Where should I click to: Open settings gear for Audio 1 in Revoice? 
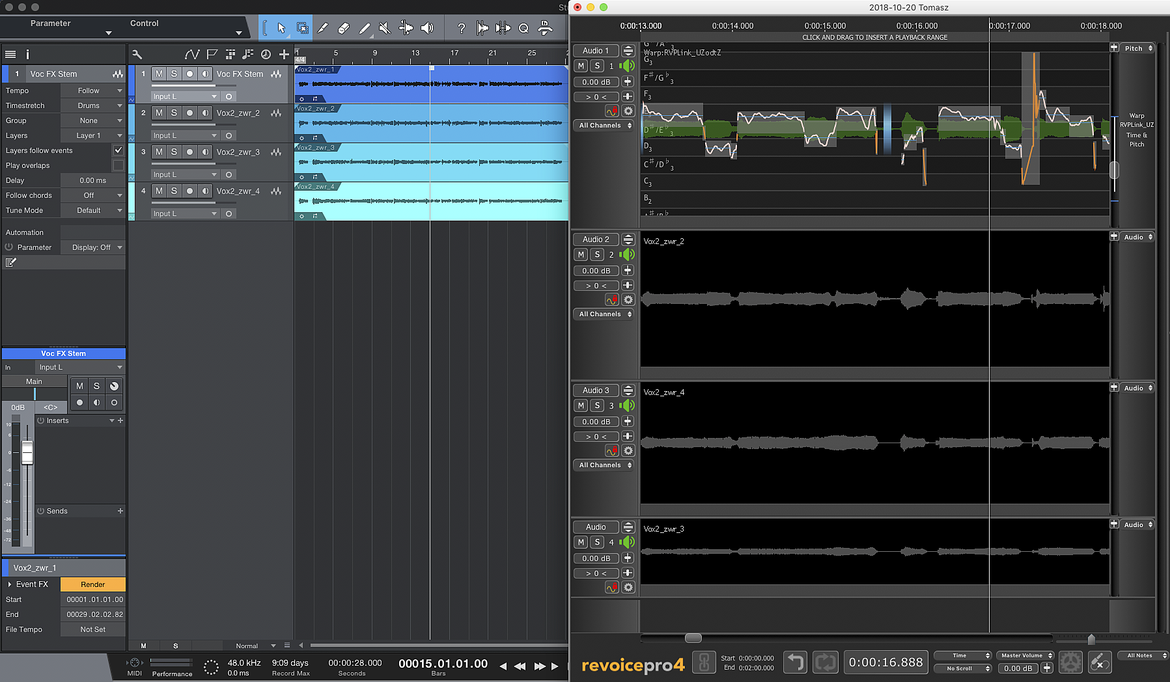[x=628, y=111]
